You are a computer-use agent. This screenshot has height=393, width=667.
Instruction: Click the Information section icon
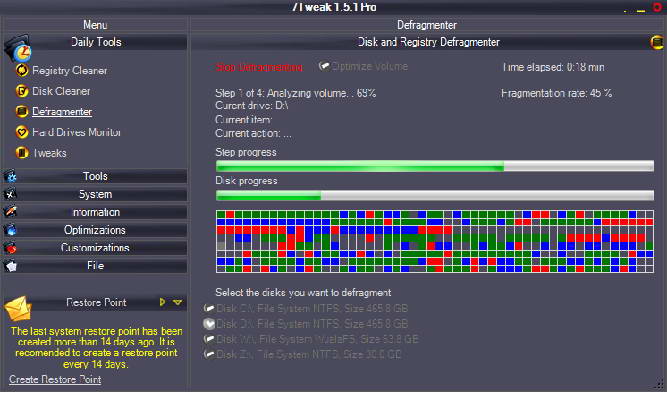click(x=11, y=212)
